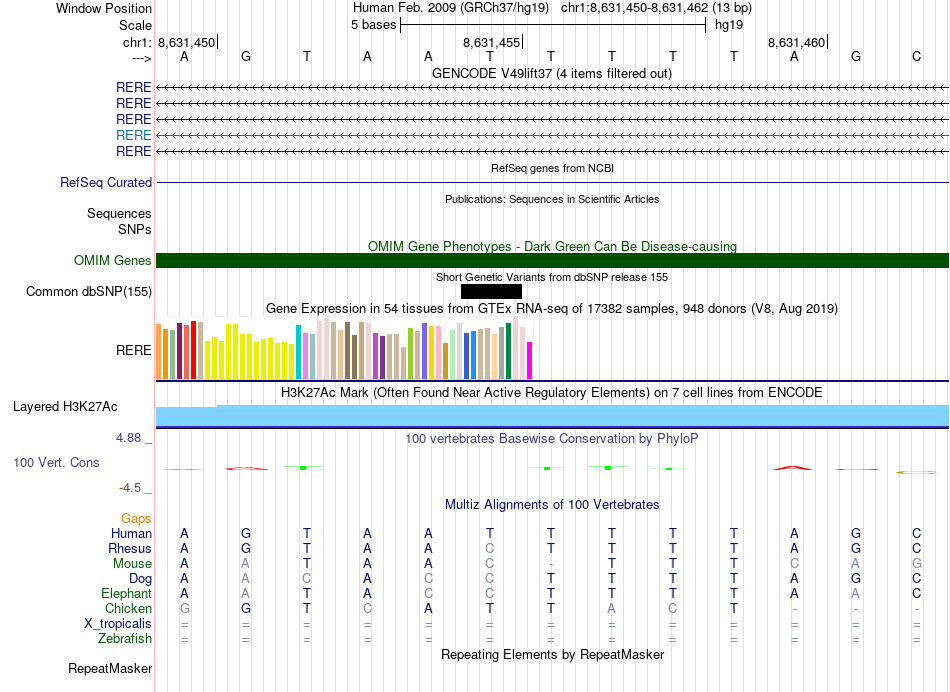Click the 'Sequences' track label
This screenshot has width=950, height=692.
pos(119,213)
